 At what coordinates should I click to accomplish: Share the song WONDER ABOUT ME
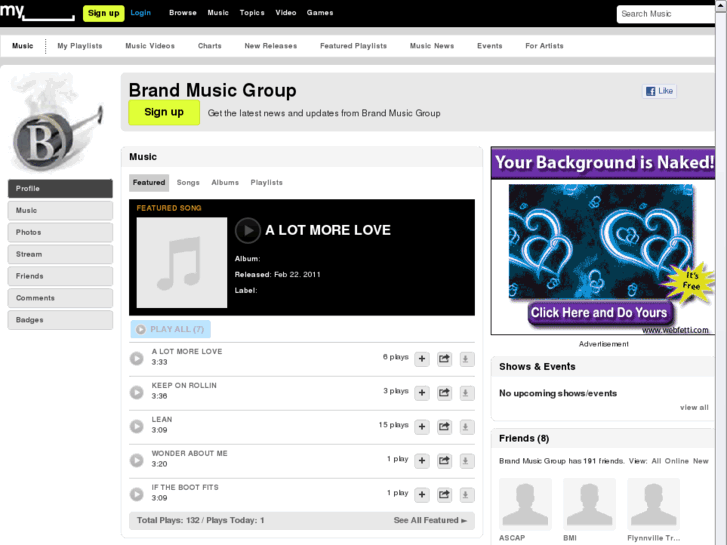click(444, 461)
